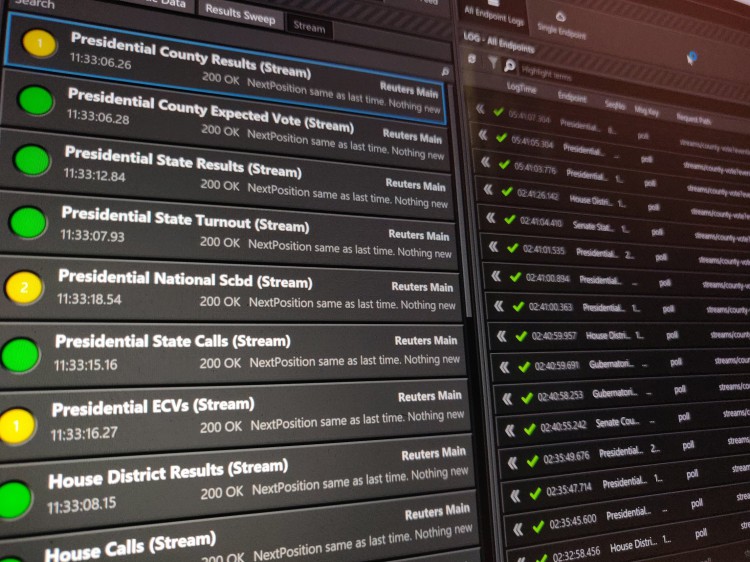The width and height of the screenshot is (750, 562).
Task: Click green status circle for Presidential County Expected Vote
Action: (35, 100)
